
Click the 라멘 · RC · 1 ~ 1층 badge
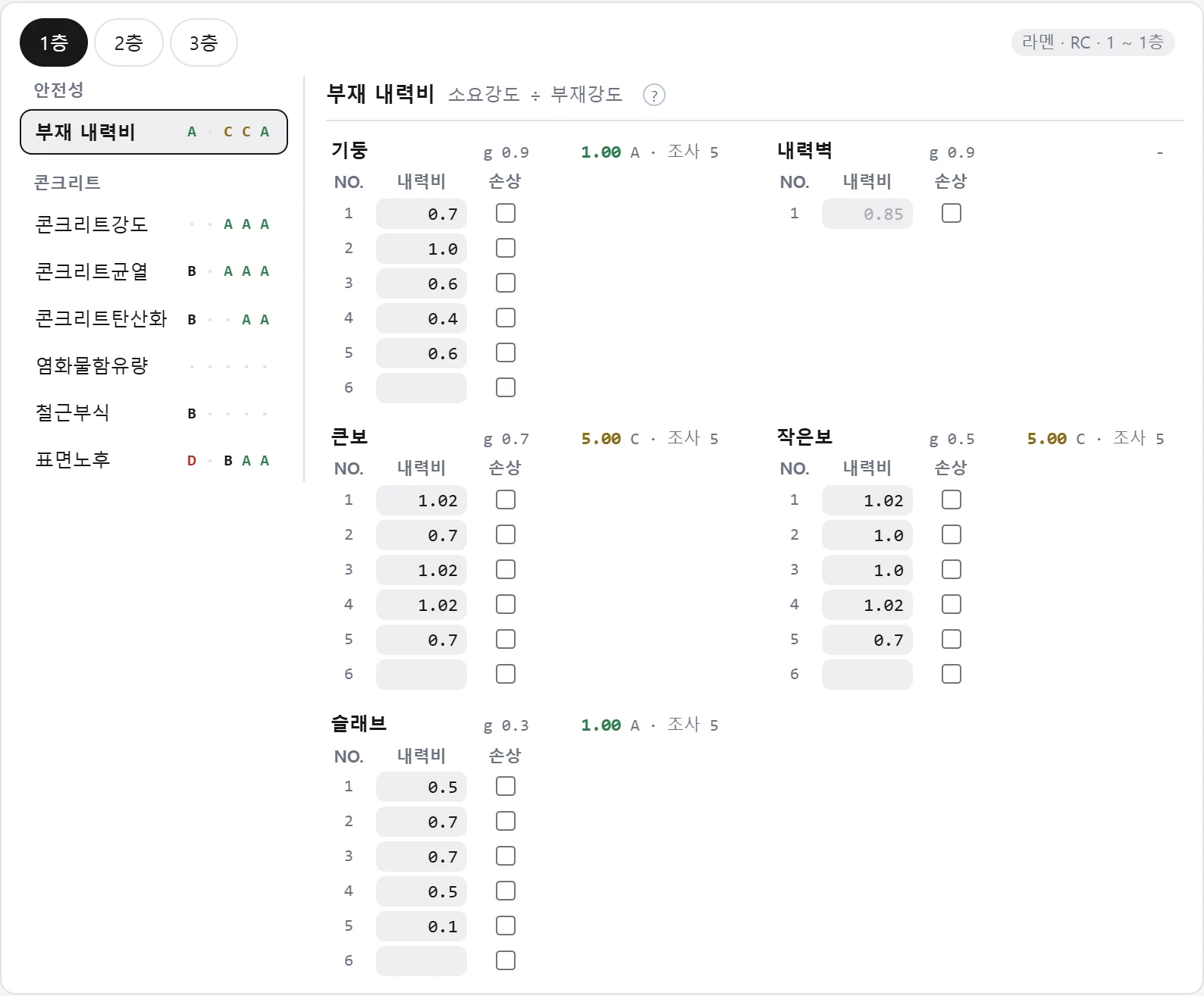click(1093, 42)
